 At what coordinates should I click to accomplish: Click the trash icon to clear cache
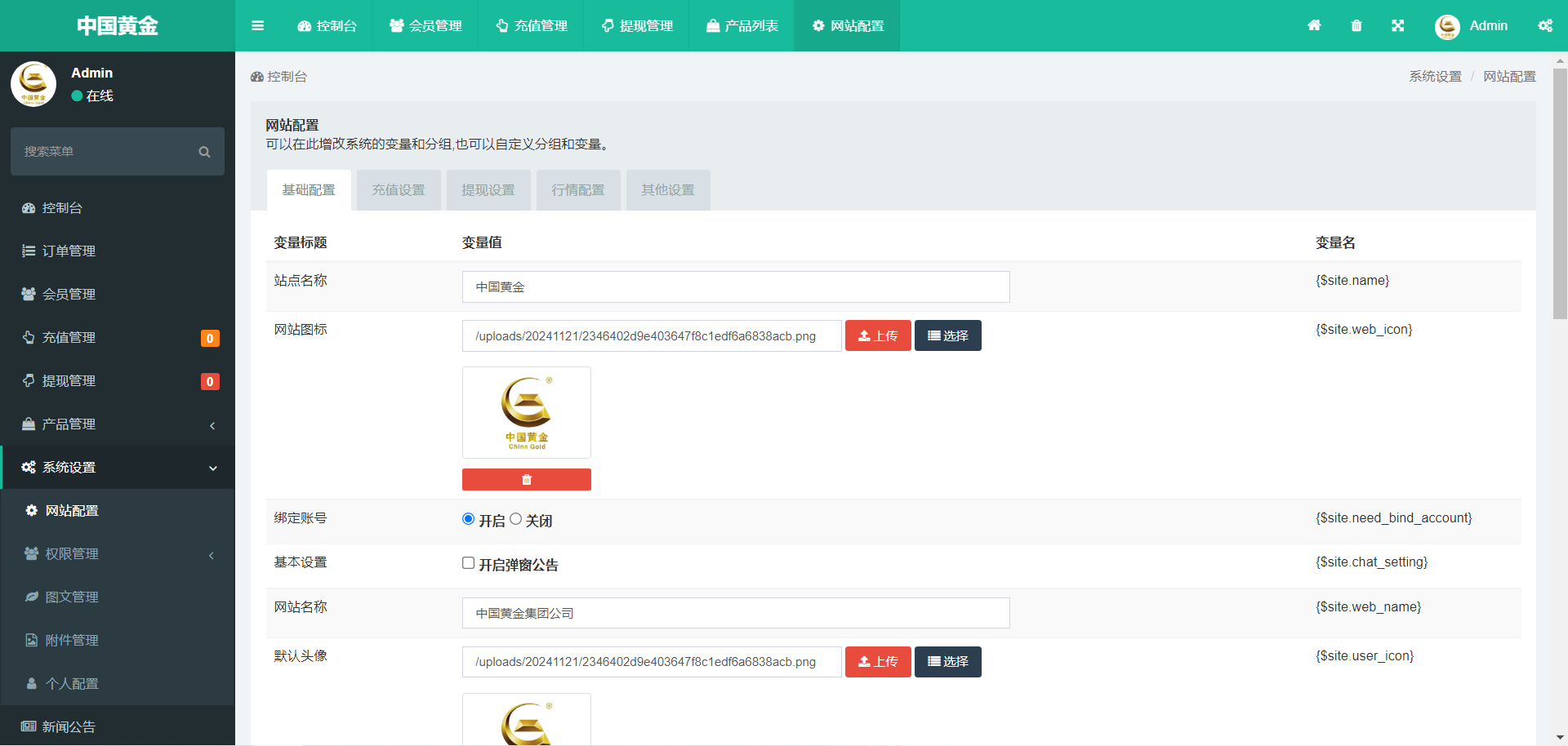pyautogui.click(x=1356, y=26)
